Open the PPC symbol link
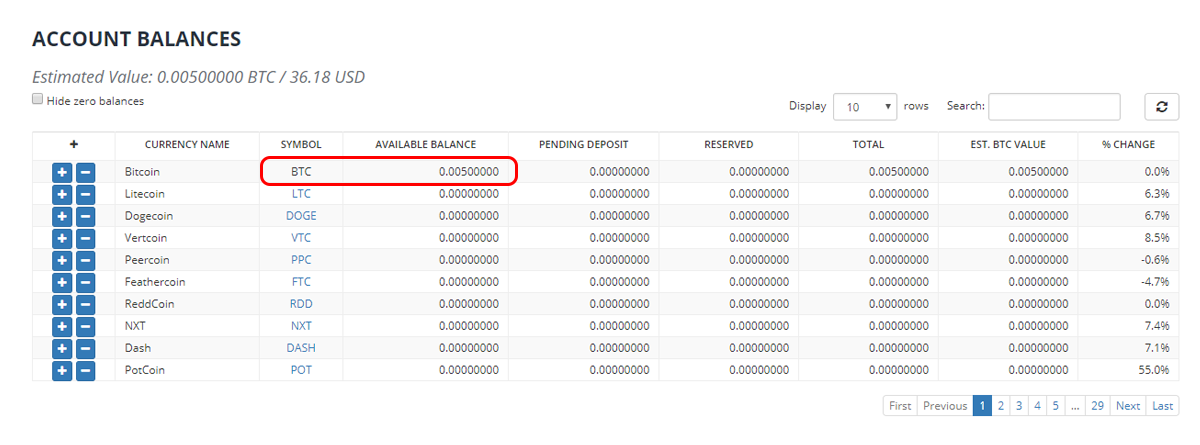Screen dimensions: 1200x445 coord(301,260)
